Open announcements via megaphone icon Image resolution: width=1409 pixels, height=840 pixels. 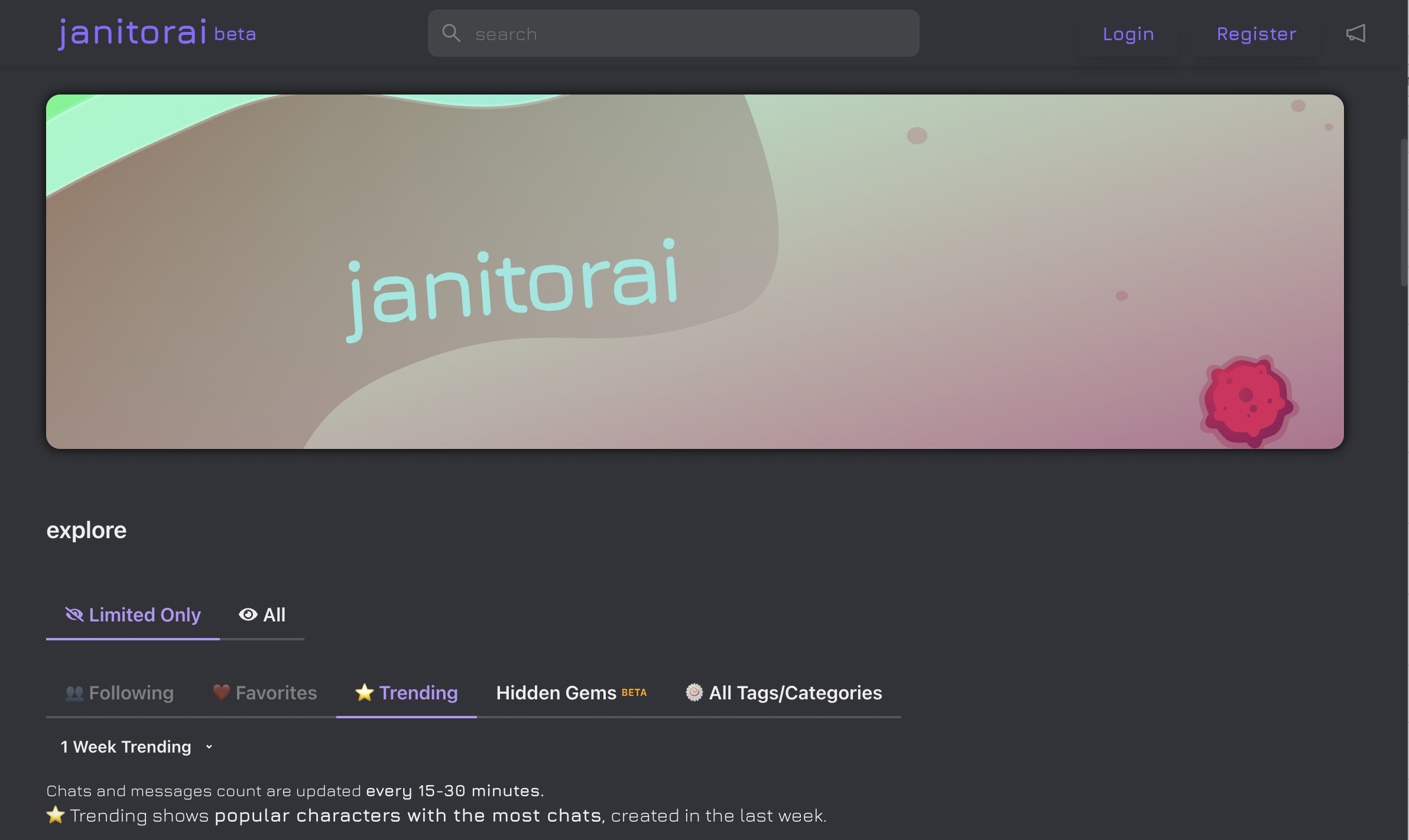pos(1356,33)
